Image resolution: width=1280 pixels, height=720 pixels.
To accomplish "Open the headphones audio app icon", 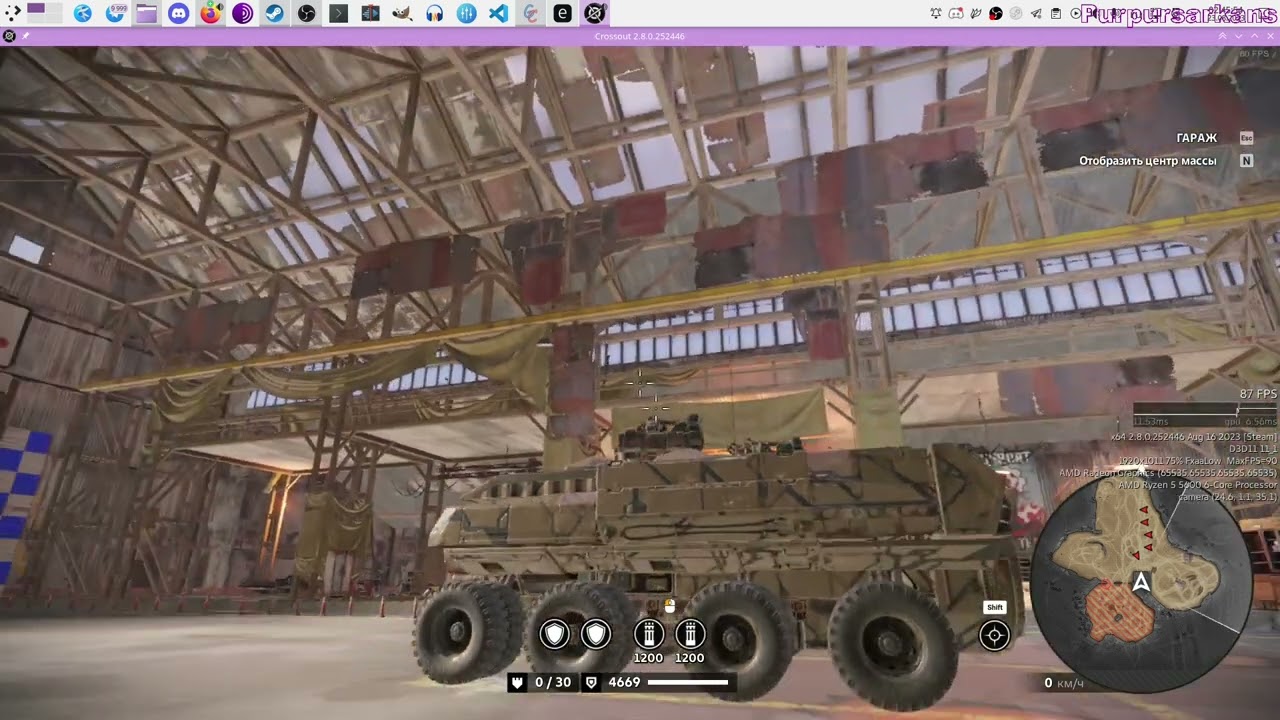I will 434,14.
